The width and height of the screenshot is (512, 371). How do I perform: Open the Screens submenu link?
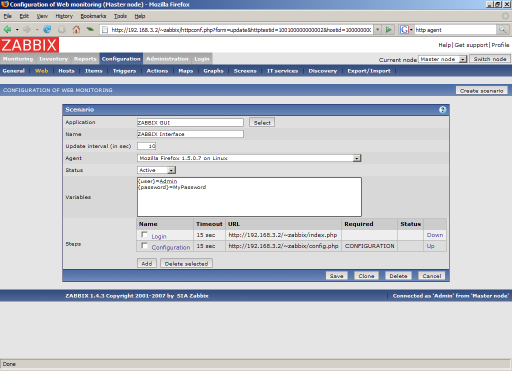click(x=245, y=71)
